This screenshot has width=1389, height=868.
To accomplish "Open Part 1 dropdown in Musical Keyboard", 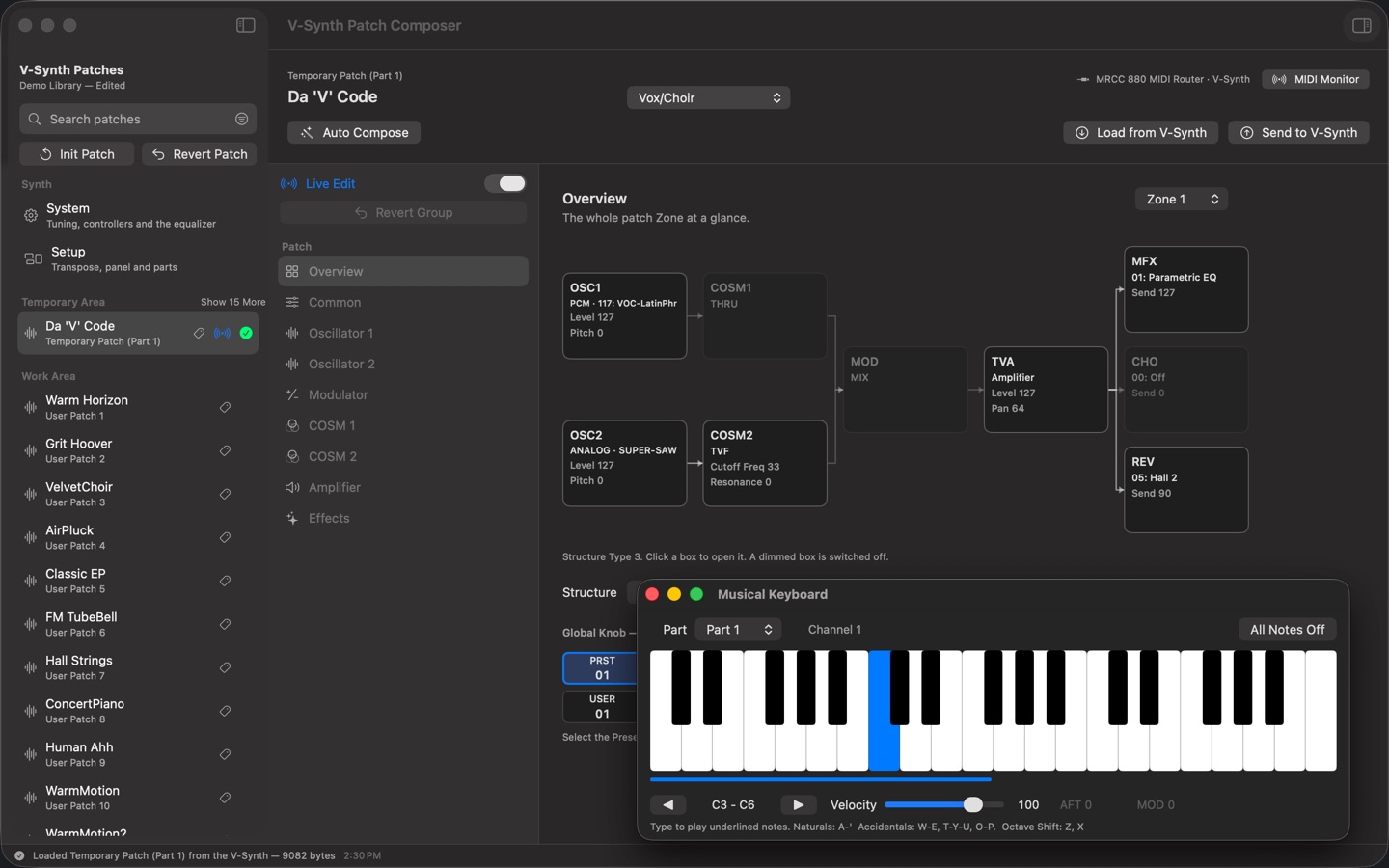I will [x=738, y=629].
